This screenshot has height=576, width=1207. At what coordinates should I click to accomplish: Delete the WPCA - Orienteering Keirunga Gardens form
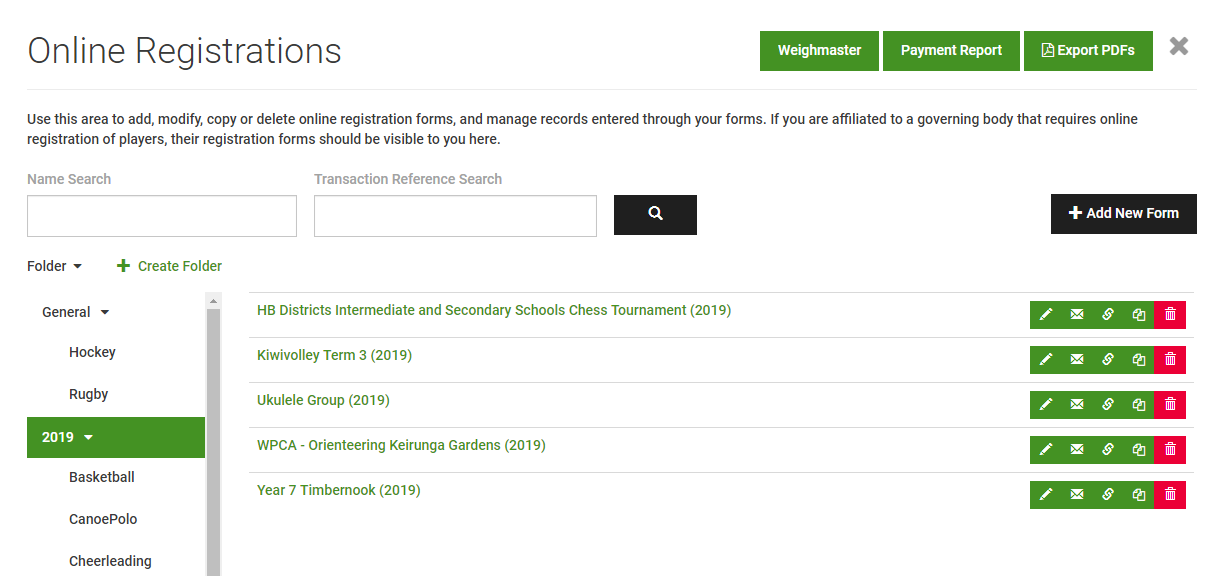tap(1169, 450)
